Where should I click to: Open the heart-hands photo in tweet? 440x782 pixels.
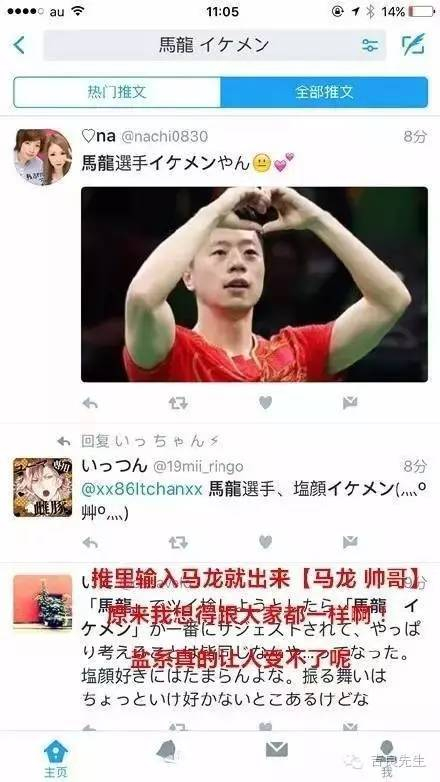(x=254, y=284)
